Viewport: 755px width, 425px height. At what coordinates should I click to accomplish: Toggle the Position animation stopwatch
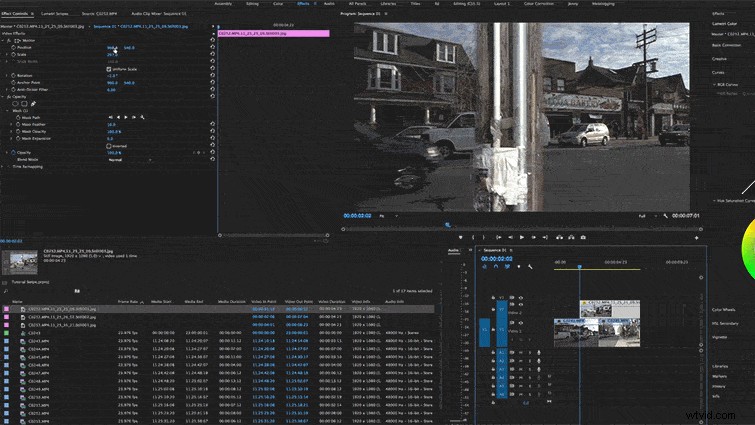(13, 48)
